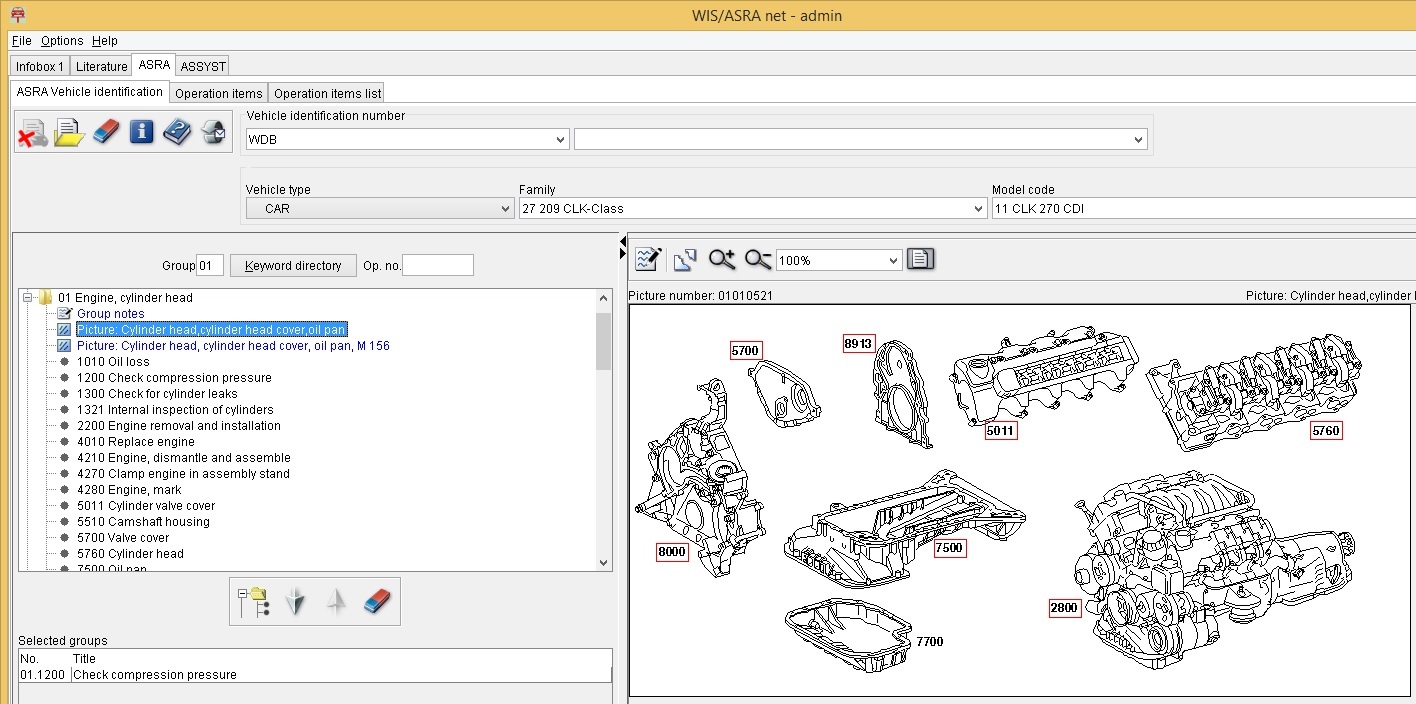The width and height of the screenshot is (1416, 704).
Task: Click the Group notes note icon
Action: 64,313
